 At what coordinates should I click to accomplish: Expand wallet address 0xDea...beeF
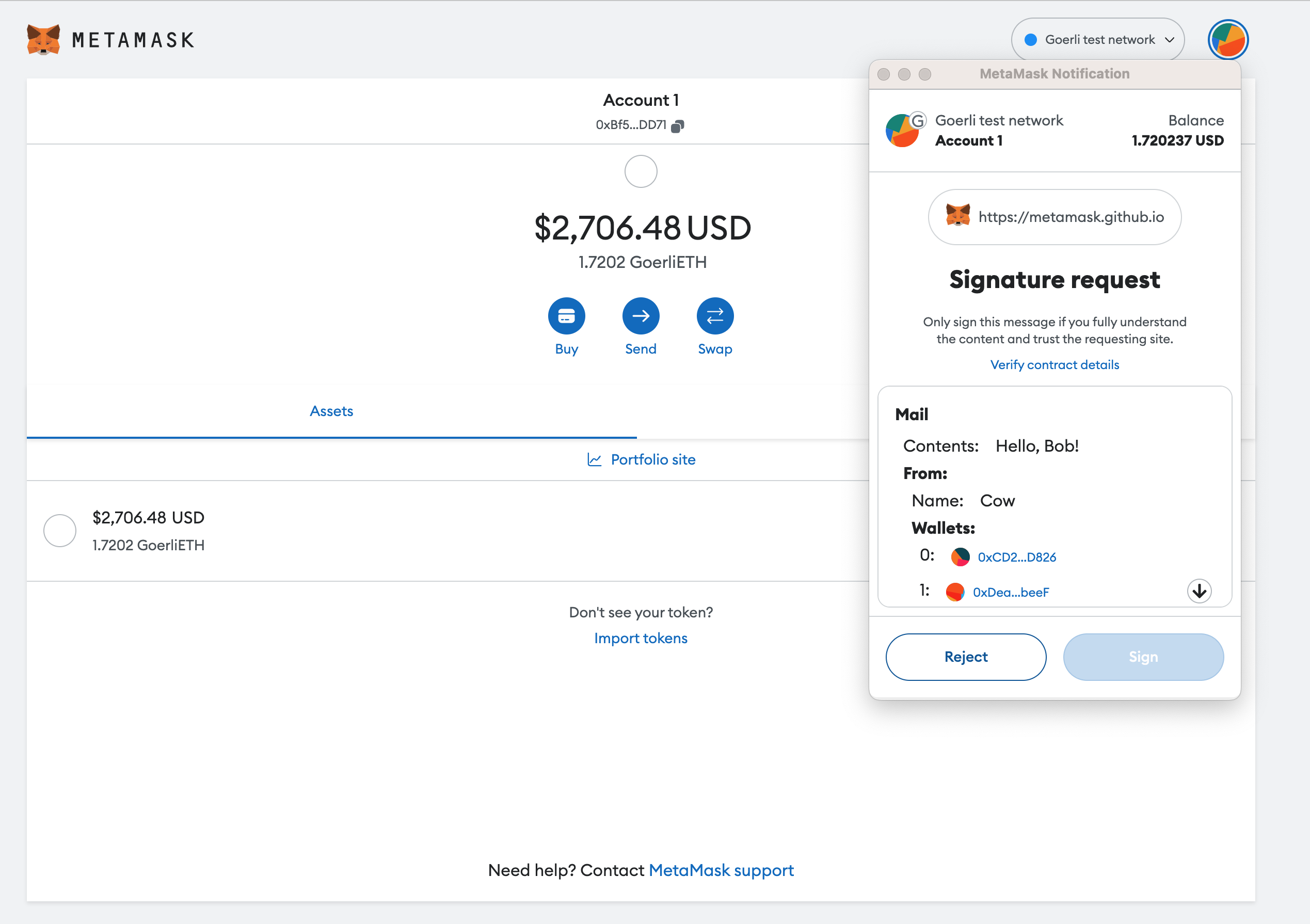pyautogui.click(x=1011, y=592)
